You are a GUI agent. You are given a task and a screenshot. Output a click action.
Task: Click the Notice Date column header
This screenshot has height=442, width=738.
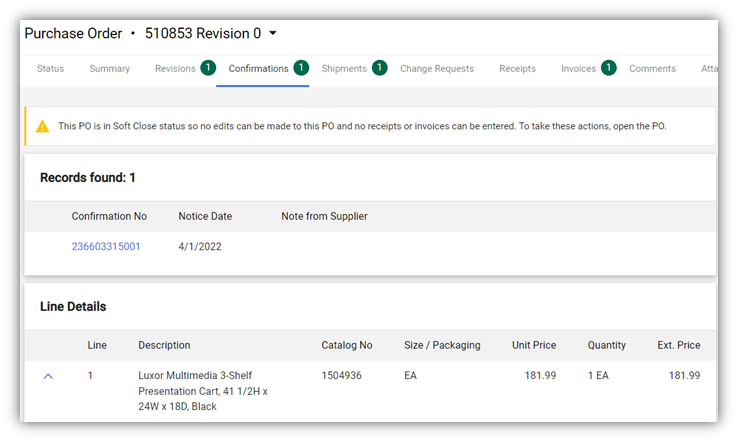205,216
